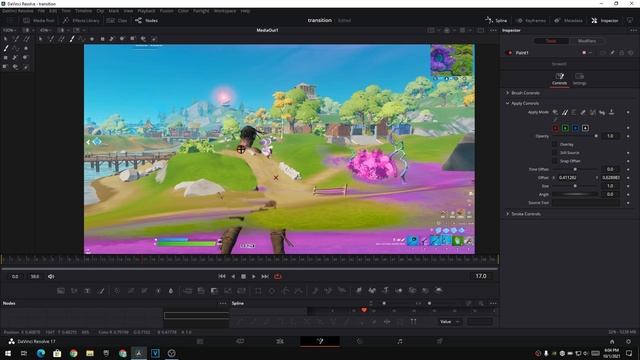Toggle the Nodes panel button

(x=147, y=20)
